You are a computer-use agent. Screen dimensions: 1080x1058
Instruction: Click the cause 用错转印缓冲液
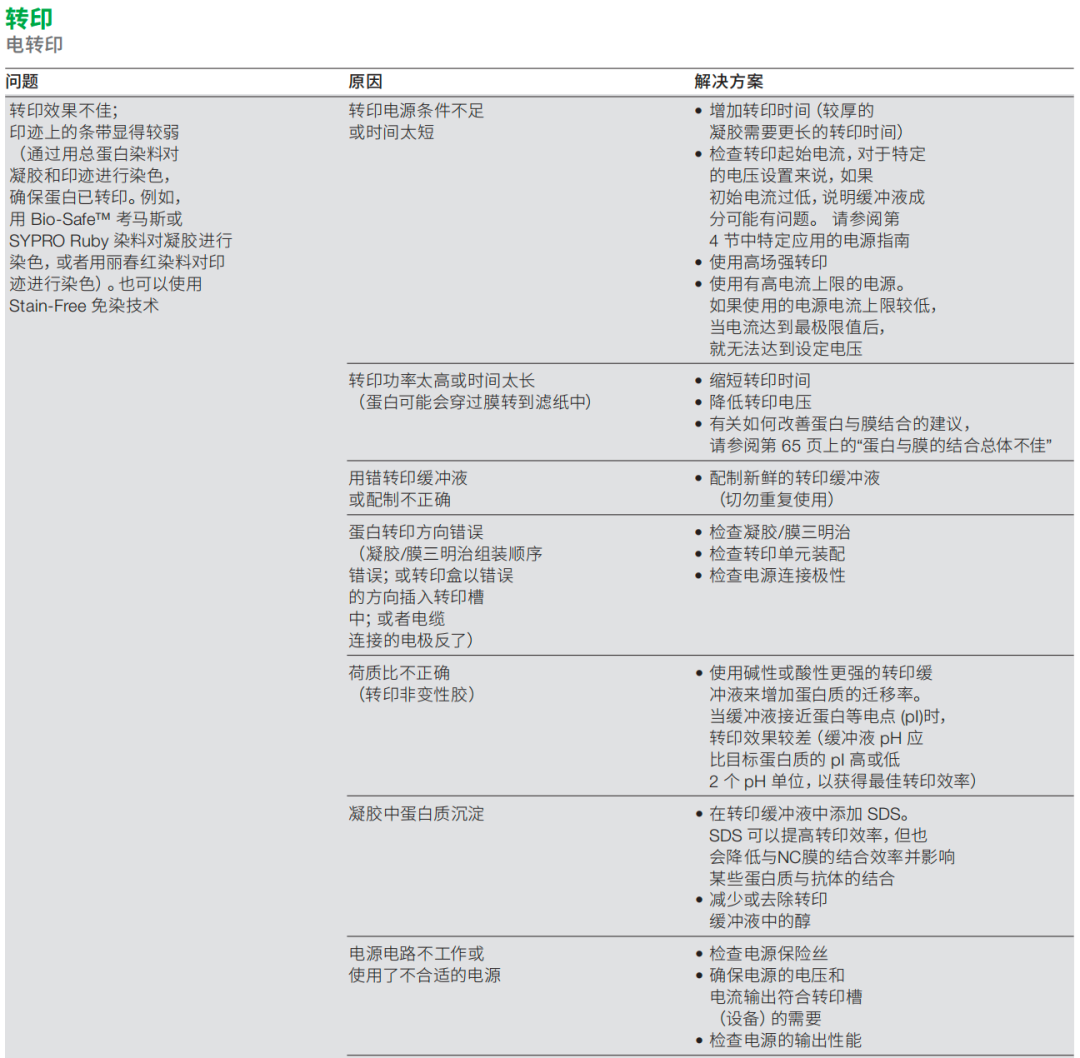(x=408, y=478)
